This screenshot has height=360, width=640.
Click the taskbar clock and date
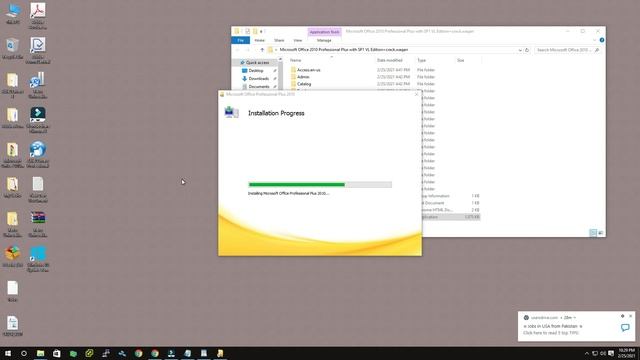627,353
